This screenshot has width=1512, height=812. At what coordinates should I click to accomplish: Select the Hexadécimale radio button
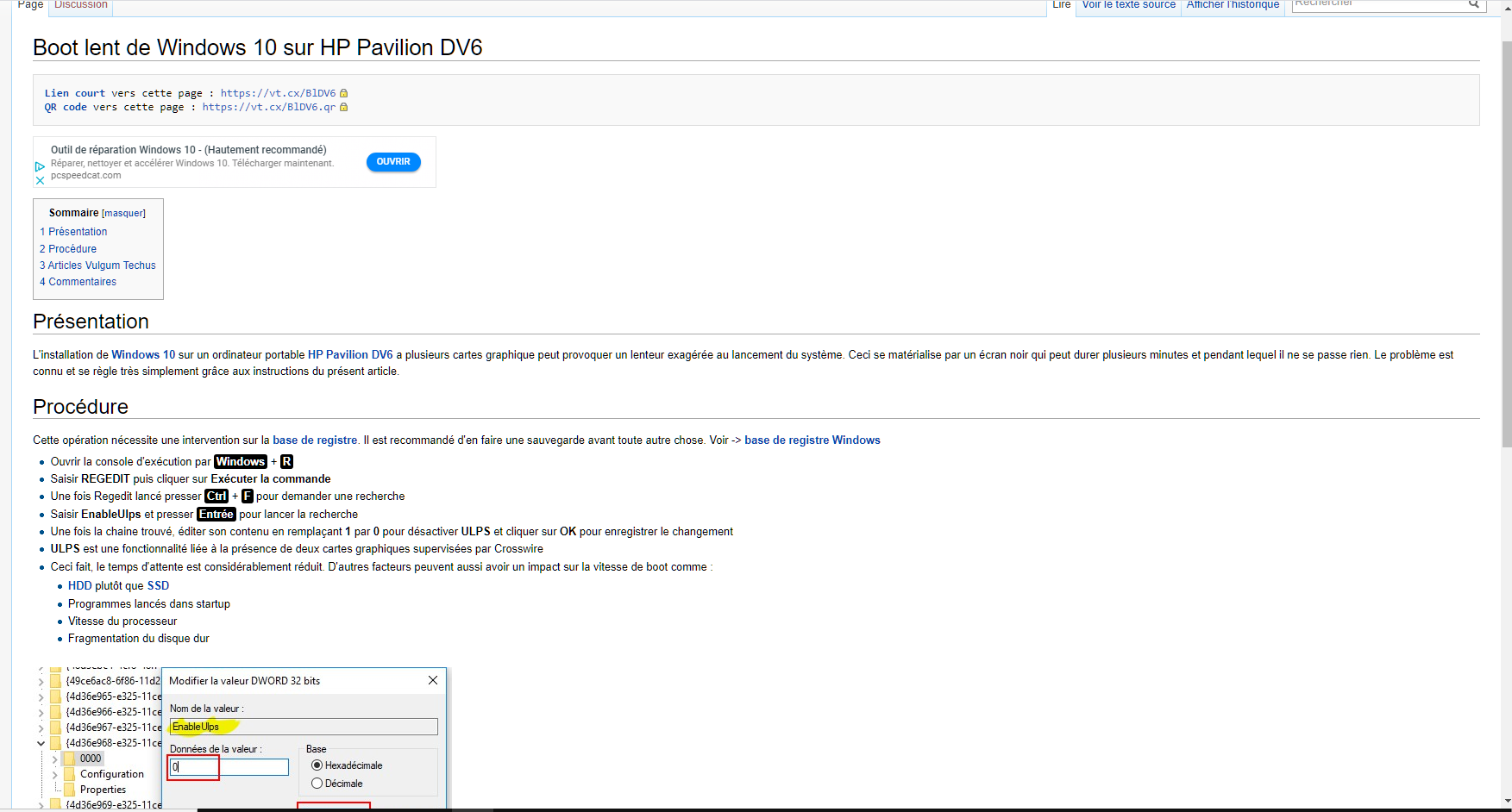click(317, 765)
